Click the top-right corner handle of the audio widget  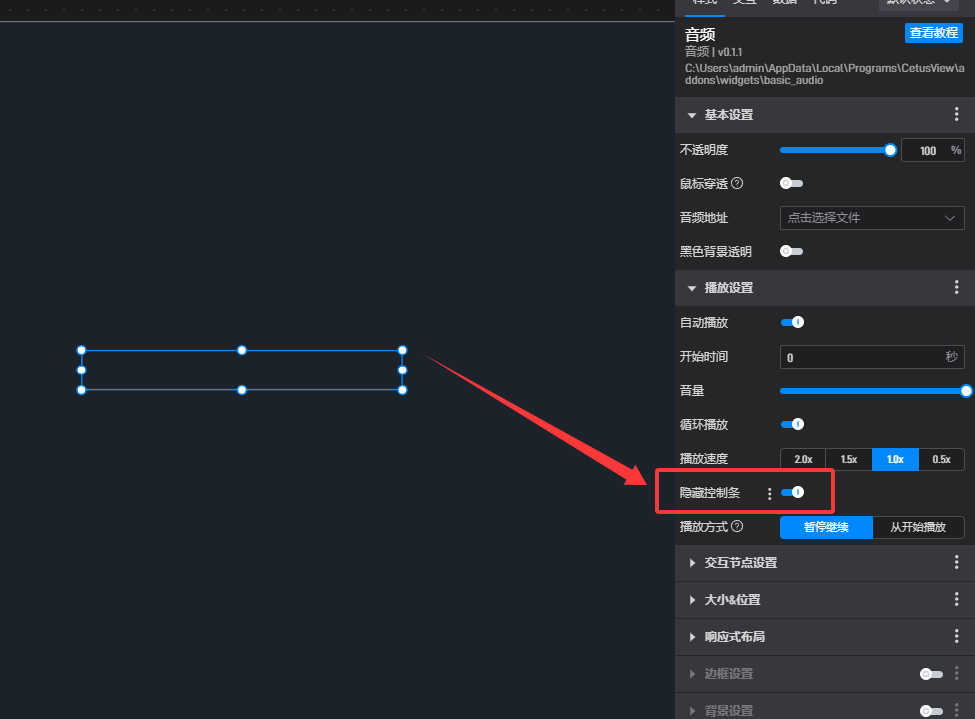pos(402,350)
